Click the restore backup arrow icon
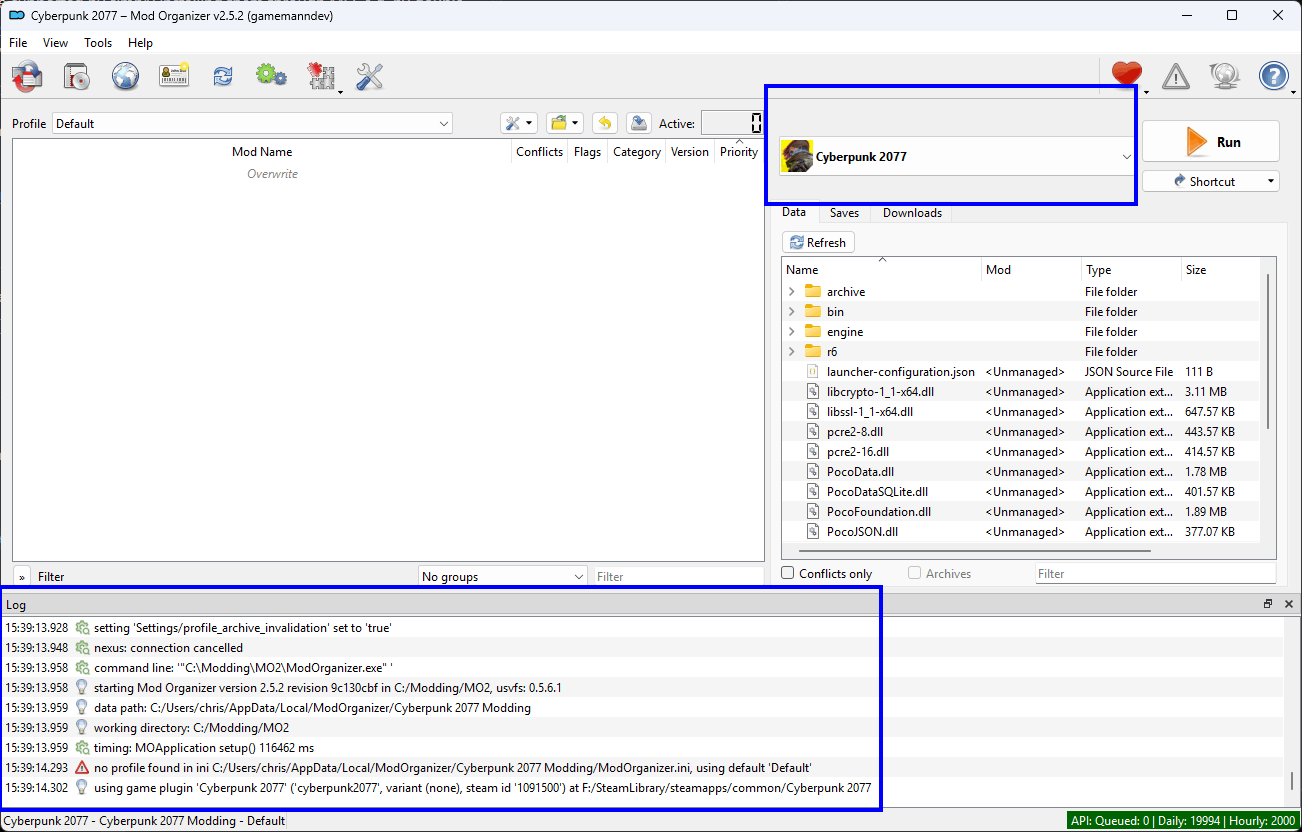 [x=604, y=123]
